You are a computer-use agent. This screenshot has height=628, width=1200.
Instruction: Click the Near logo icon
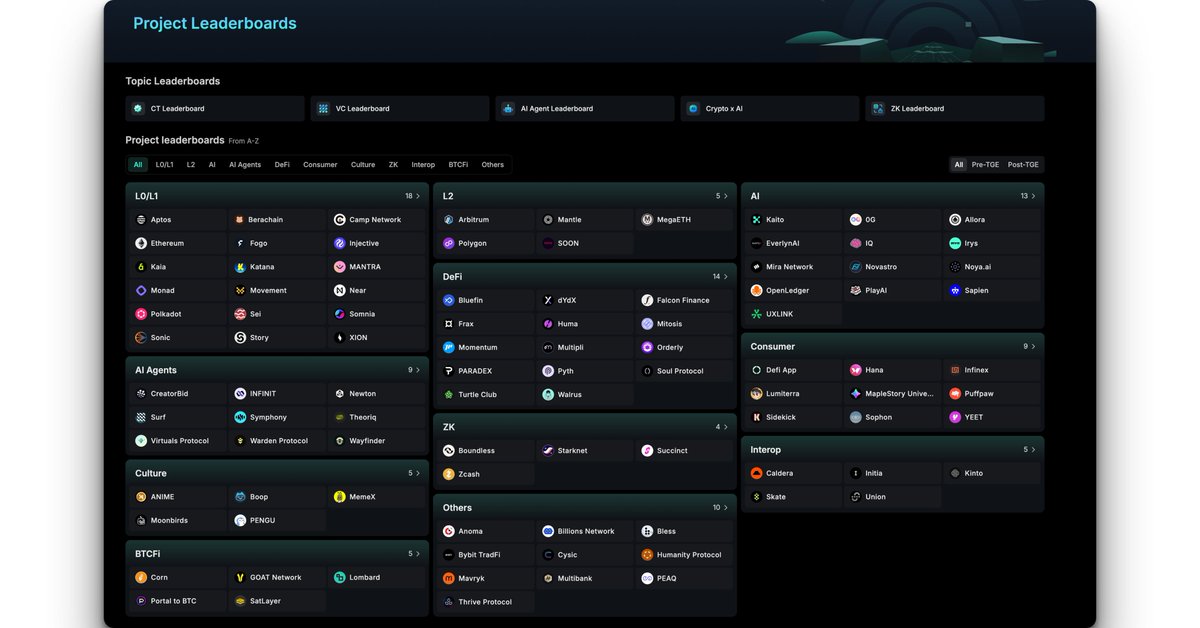340,290
